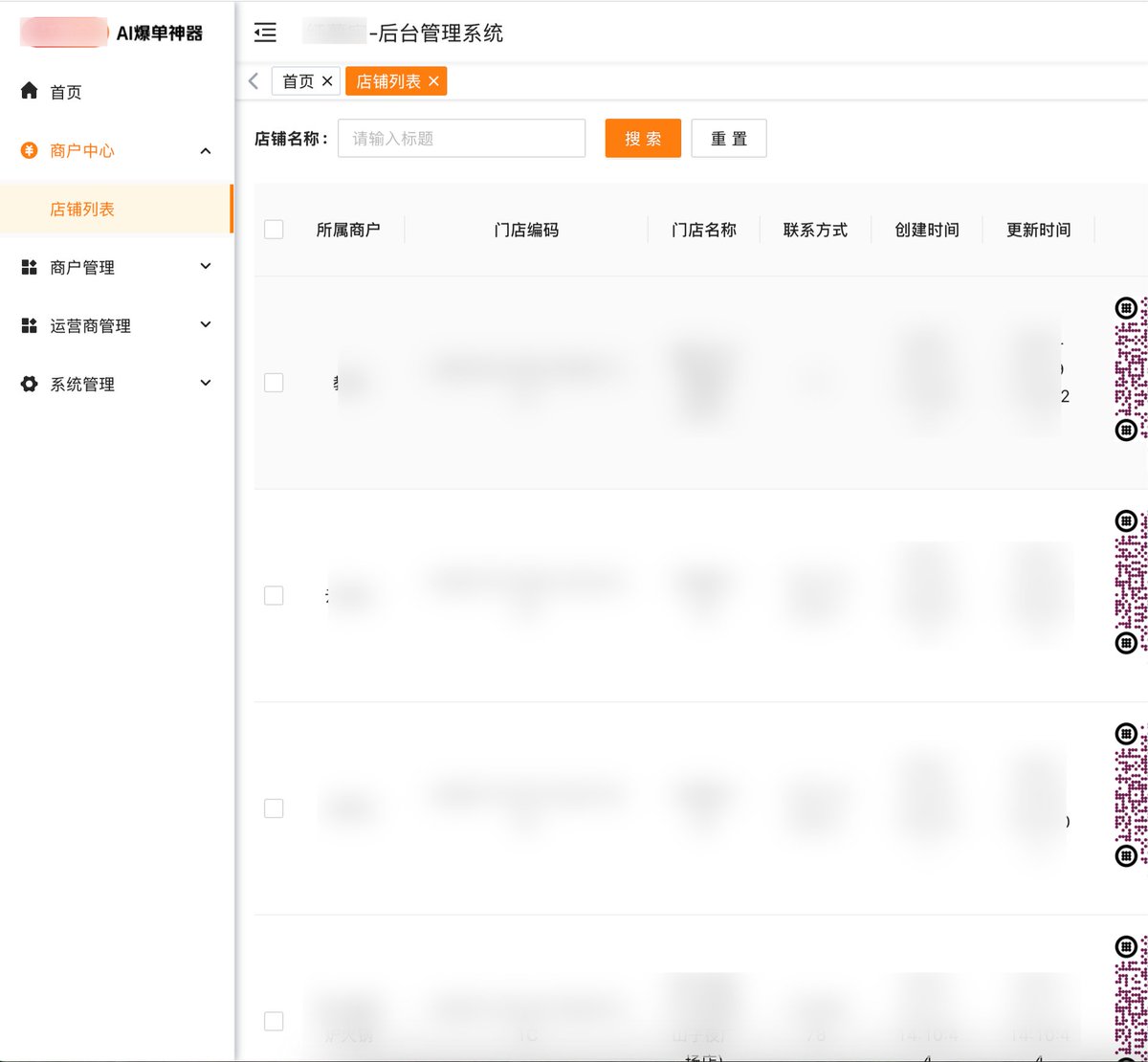Select the 店铺列表 tab
1148x1062 pixels.
(x=387, y=80)
